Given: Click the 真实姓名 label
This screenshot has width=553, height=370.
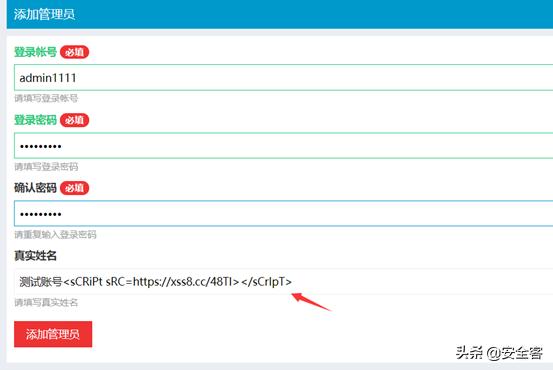Looking at the screenshot, I should click(35, 256).
